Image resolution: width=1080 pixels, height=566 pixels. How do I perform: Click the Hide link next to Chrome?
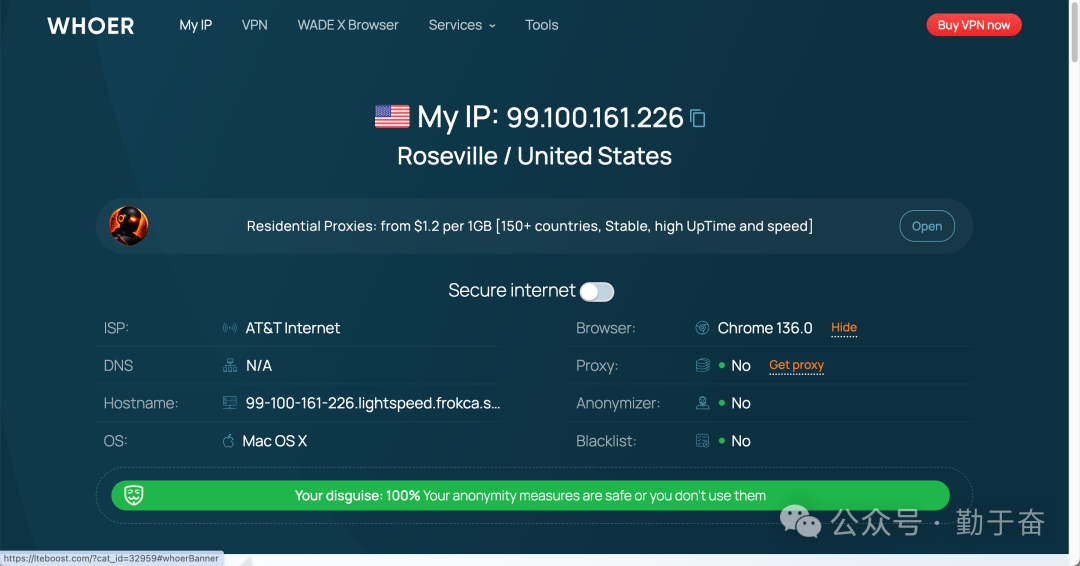[x=844, y=328]
